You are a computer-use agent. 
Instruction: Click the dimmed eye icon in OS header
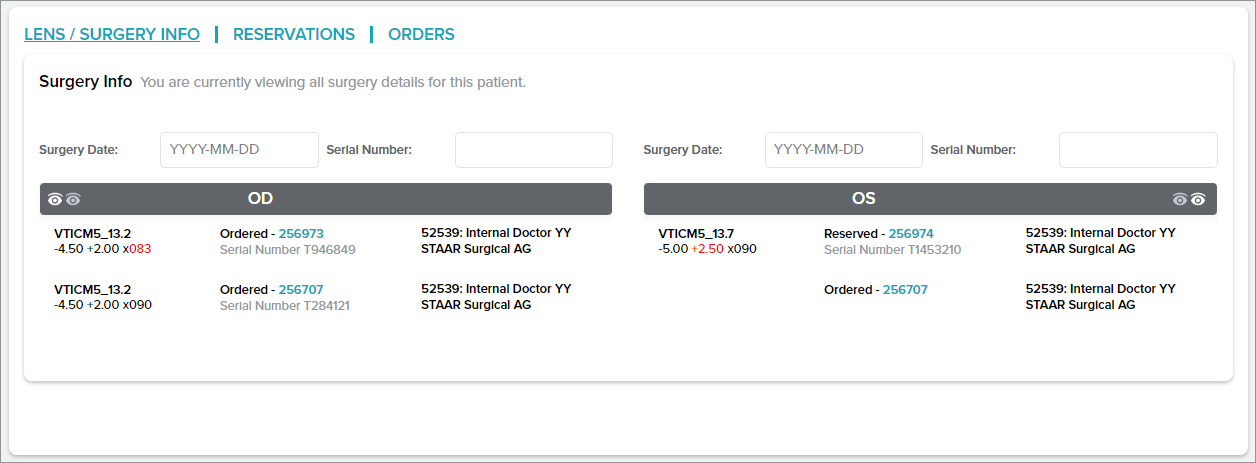point(1180,199)
